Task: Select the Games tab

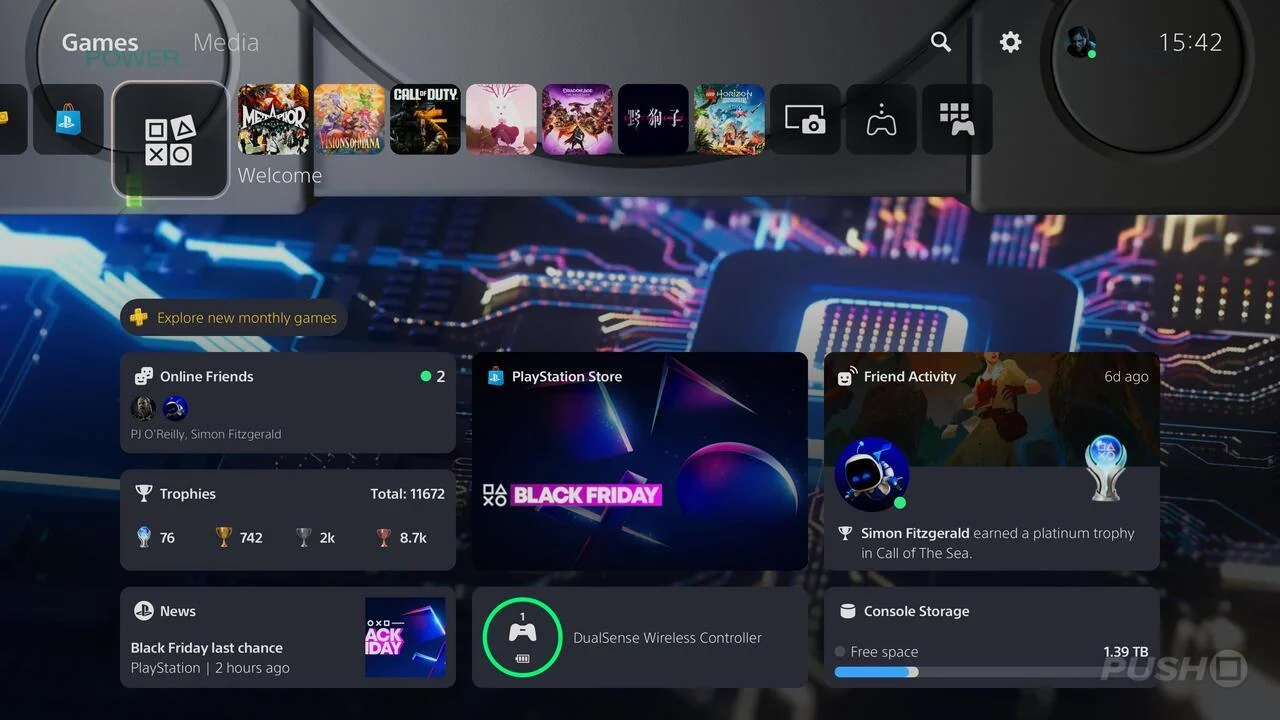Action: pyautogui.click(x=99, y=42)
